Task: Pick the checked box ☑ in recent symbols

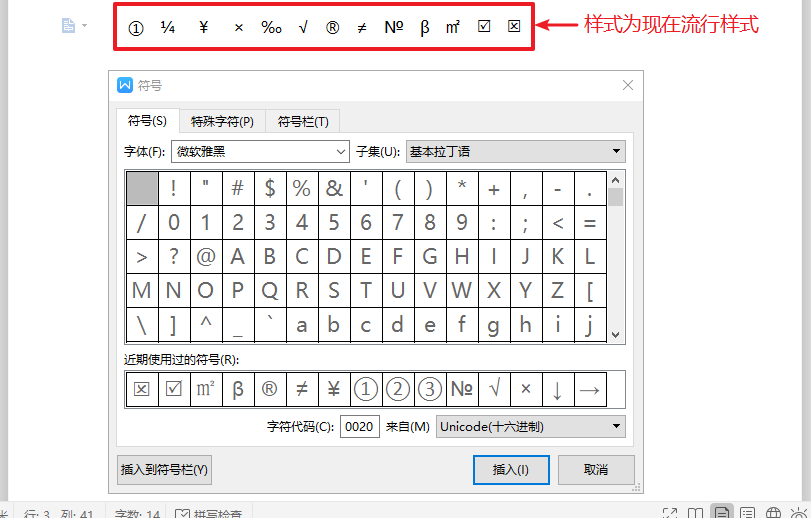Action: click(x=174, y=390)
